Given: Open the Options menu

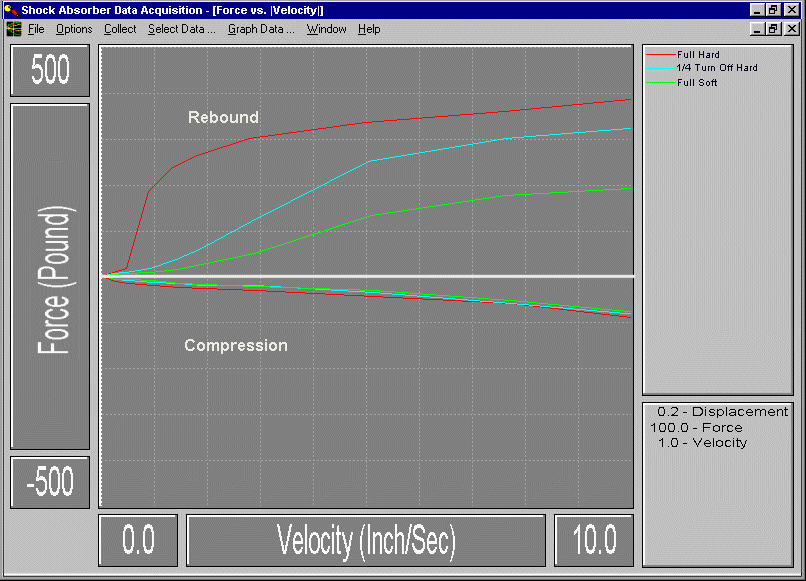Looking at the screenshot, I should tap(74, 29).
